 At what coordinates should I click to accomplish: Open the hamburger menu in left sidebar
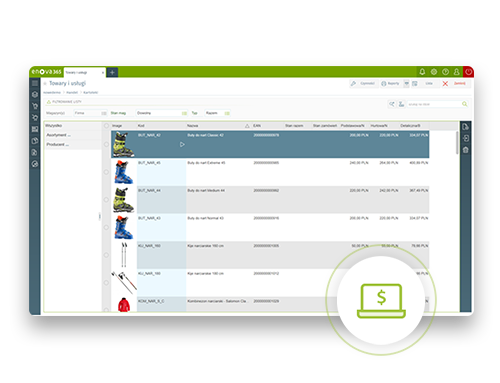tap(35, 83)
